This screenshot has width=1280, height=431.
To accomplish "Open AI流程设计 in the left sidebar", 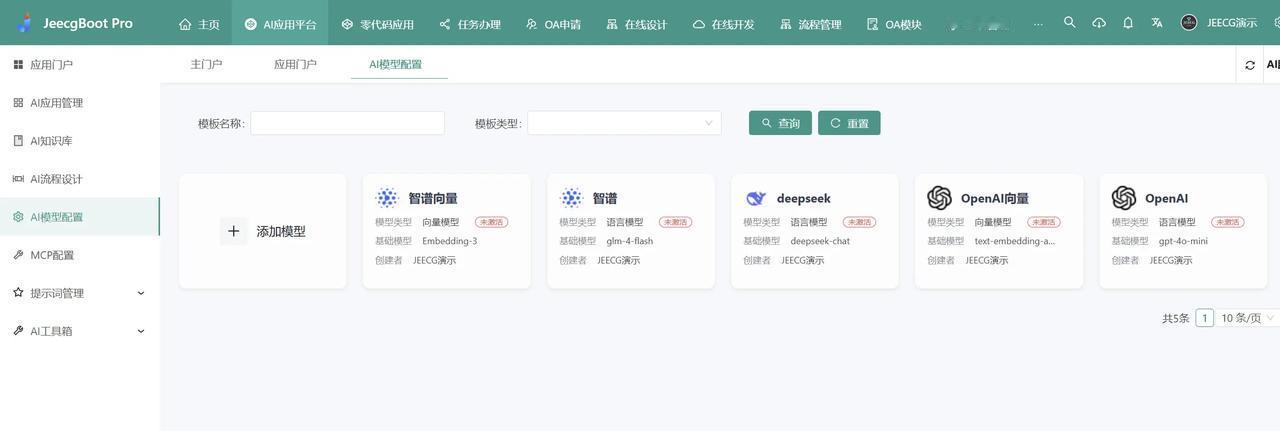I will (79, 178).
